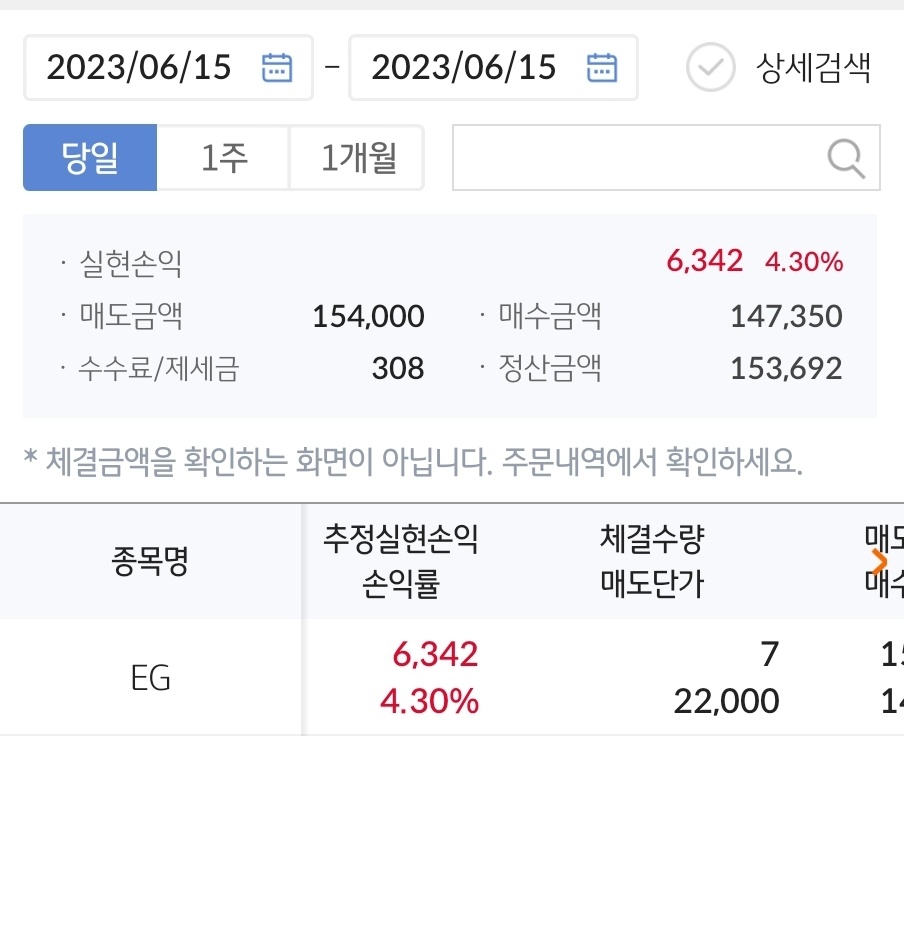Click the 추정실현손익 column header

point(401,539)
